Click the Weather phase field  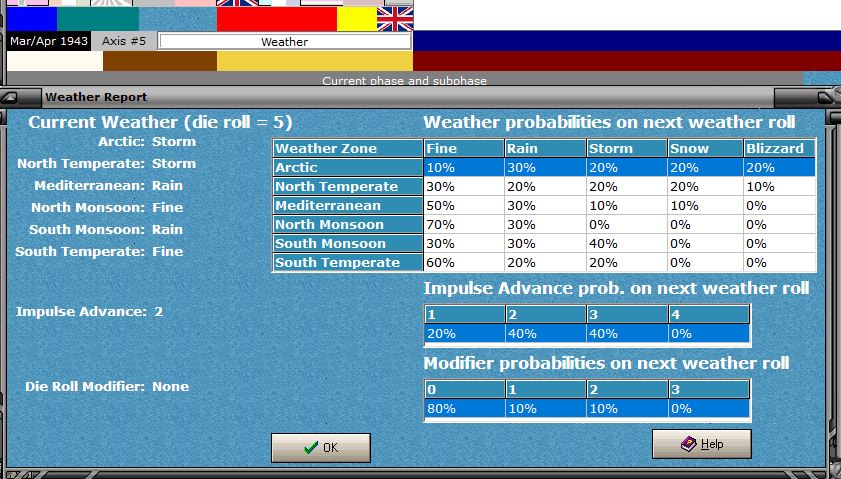point(285,42)
